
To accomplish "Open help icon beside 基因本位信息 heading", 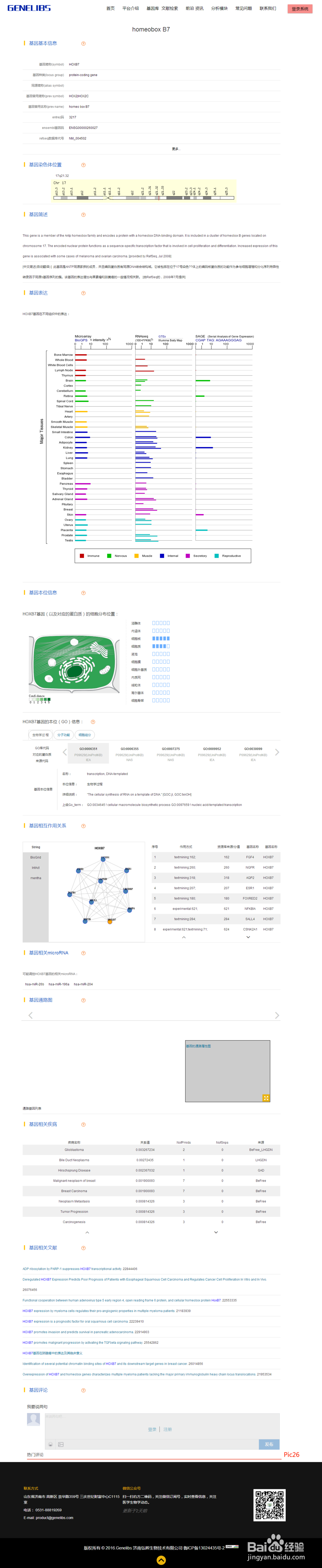I will pos(83,593).
